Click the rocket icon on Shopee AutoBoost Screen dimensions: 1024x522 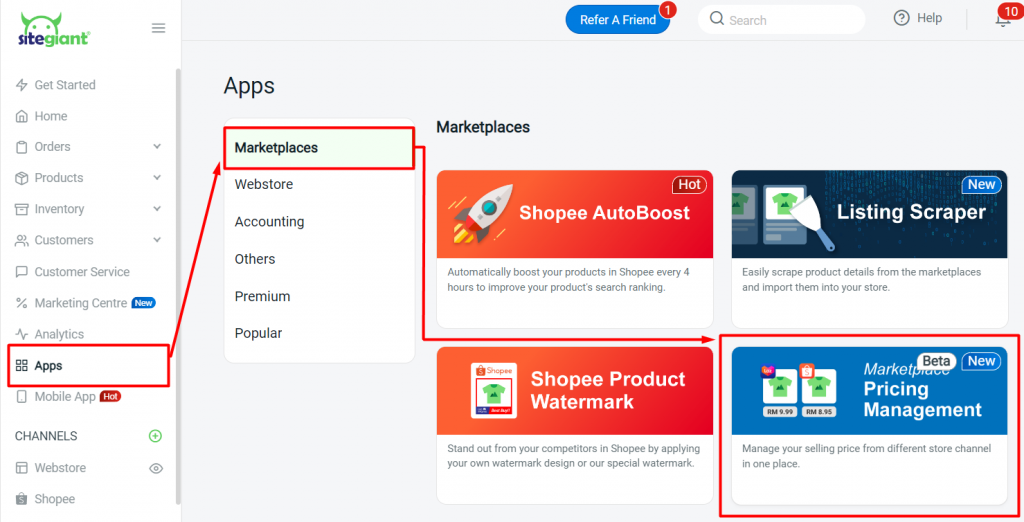481,213
